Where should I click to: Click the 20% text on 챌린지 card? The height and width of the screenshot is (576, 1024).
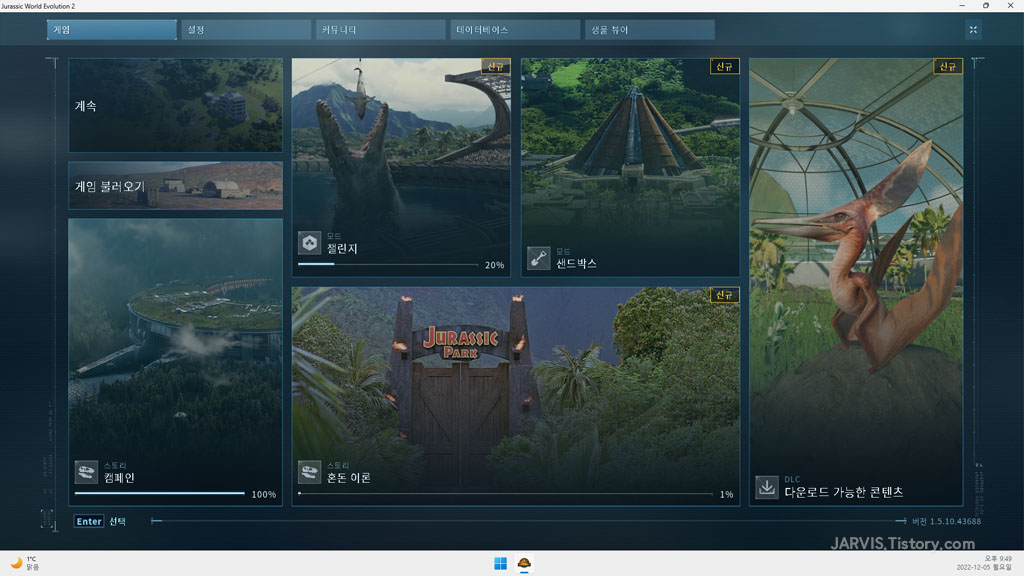click(494, 265)
